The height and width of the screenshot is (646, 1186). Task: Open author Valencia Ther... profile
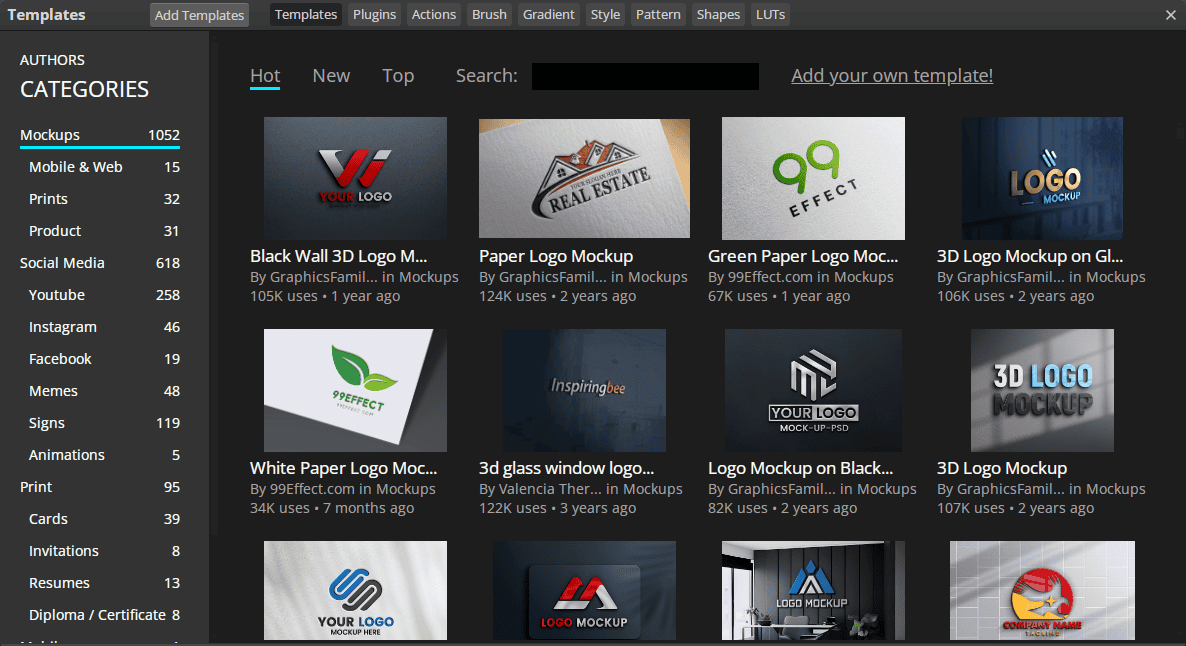click(x=551, y=489)
